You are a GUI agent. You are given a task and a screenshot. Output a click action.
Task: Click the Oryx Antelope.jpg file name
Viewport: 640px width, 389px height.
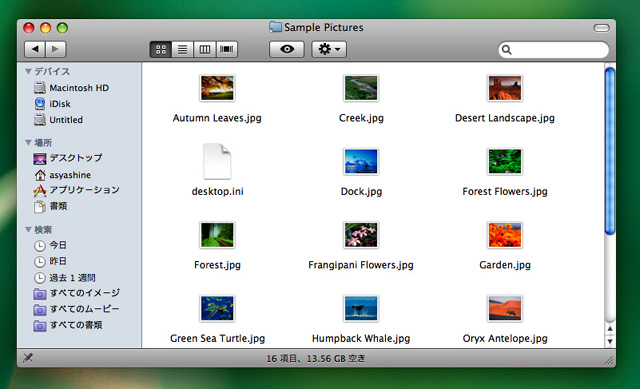pos(505,338)
